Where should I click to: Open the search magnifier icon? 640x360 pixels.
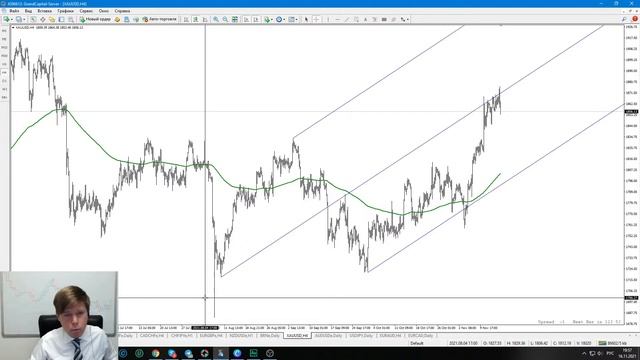point(624,19)
